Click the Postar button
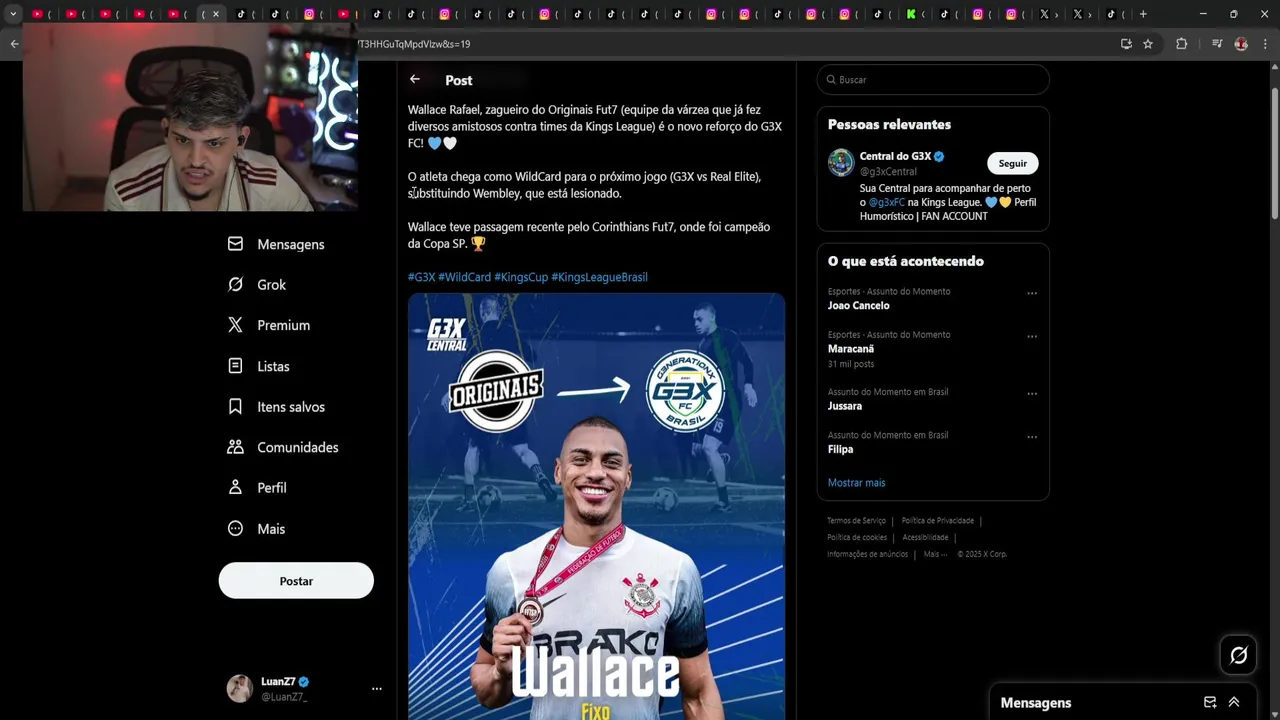The width and height of the screenshot is (1280, 720). [x=296, y=581]
